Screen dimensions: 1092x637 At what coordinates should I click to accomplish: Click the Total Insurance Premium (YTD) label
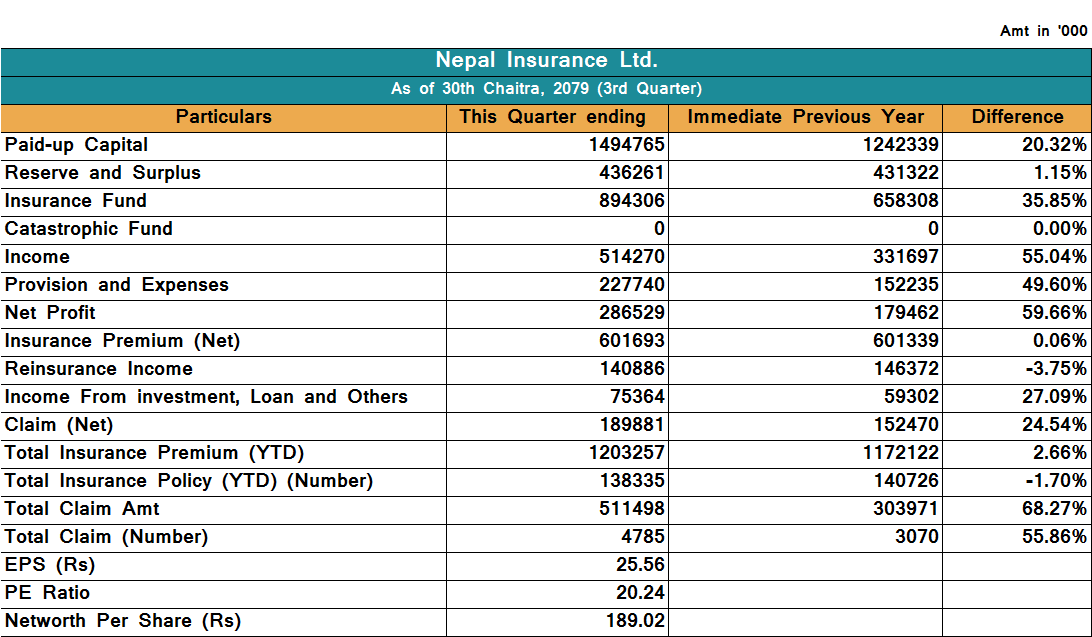click(155, 453)
